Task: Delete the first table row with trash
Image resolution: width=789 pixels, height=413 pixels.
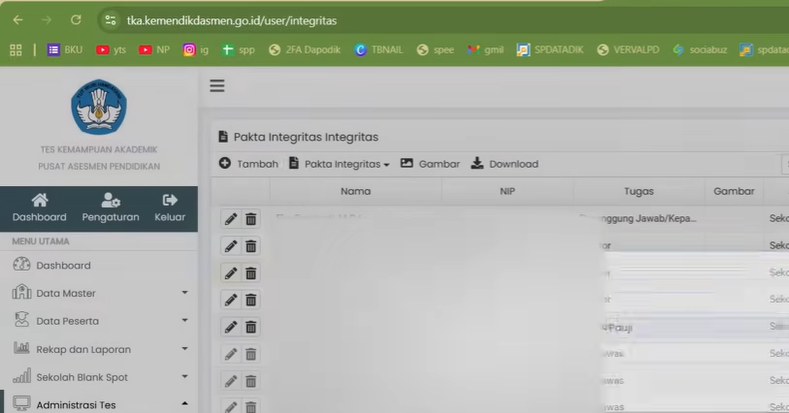Action: coord(251,219)
